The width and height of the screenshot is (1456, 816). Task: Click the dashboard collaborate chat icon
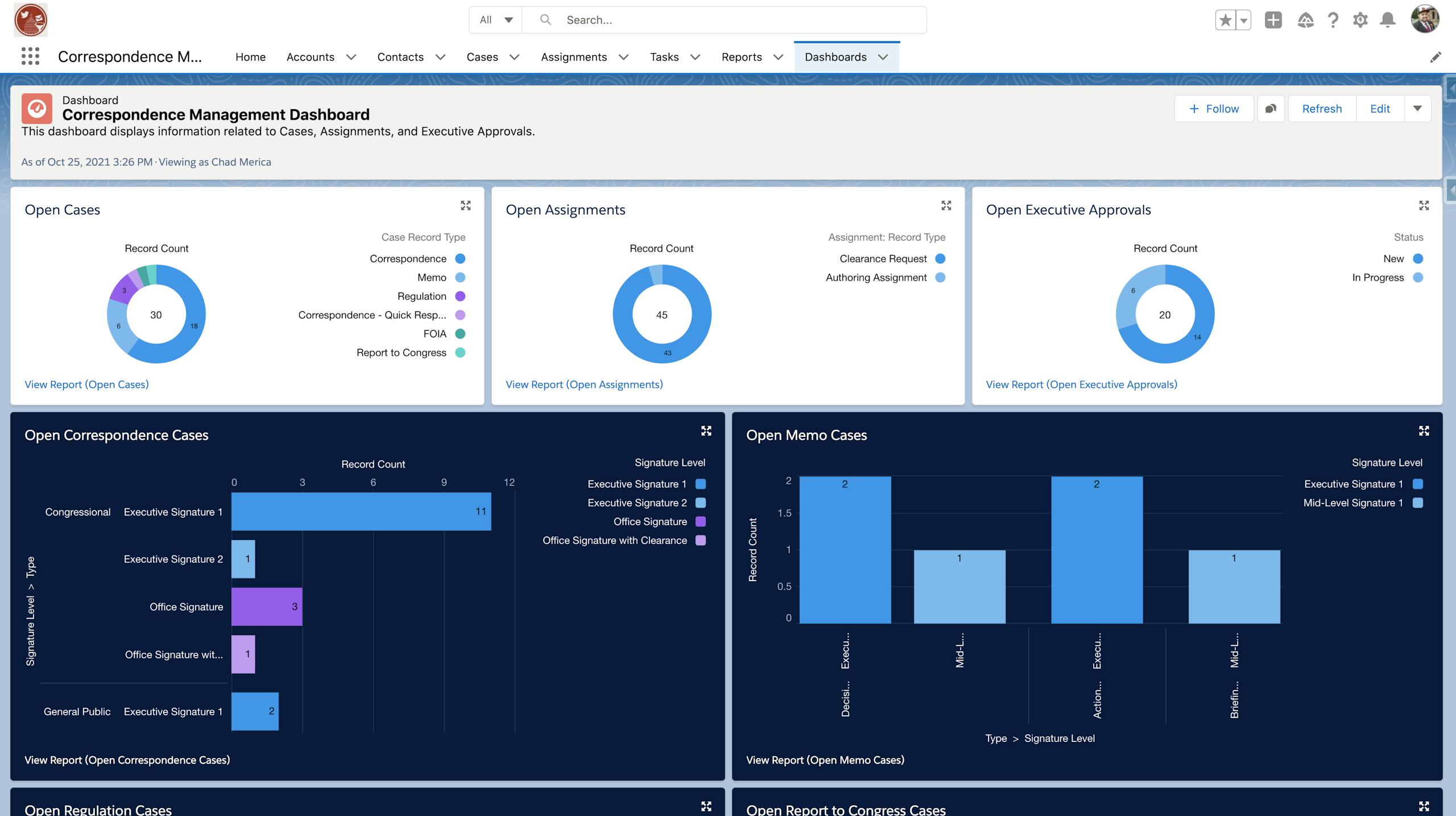tap(1271, 109)
